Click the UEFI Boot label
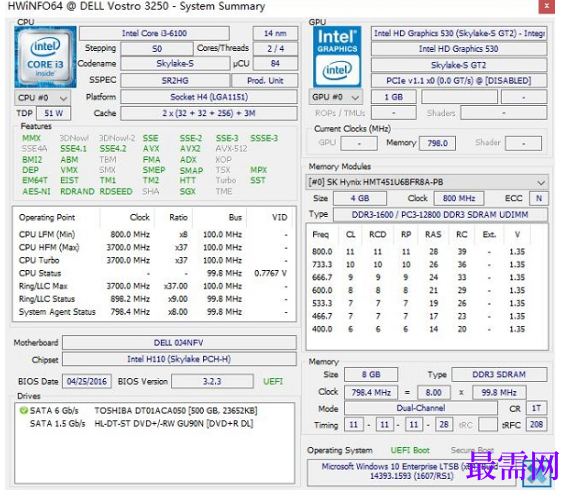Viewport: 578px width, 497px height. click(x=410, y=450)
